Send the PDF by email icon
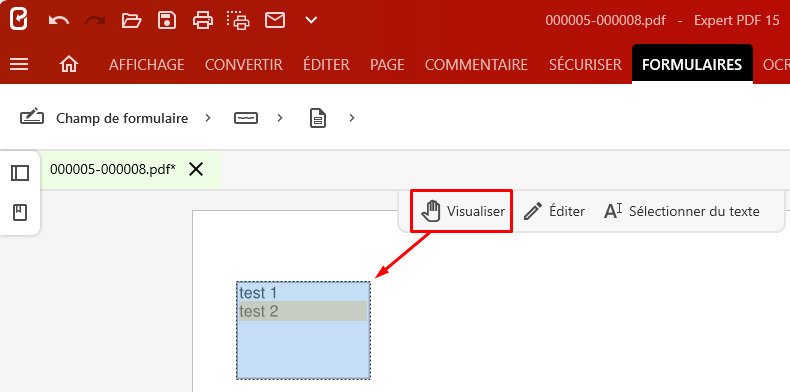Image resolution: width=790 pixels, height=392 pixels. tap(275, 21)
